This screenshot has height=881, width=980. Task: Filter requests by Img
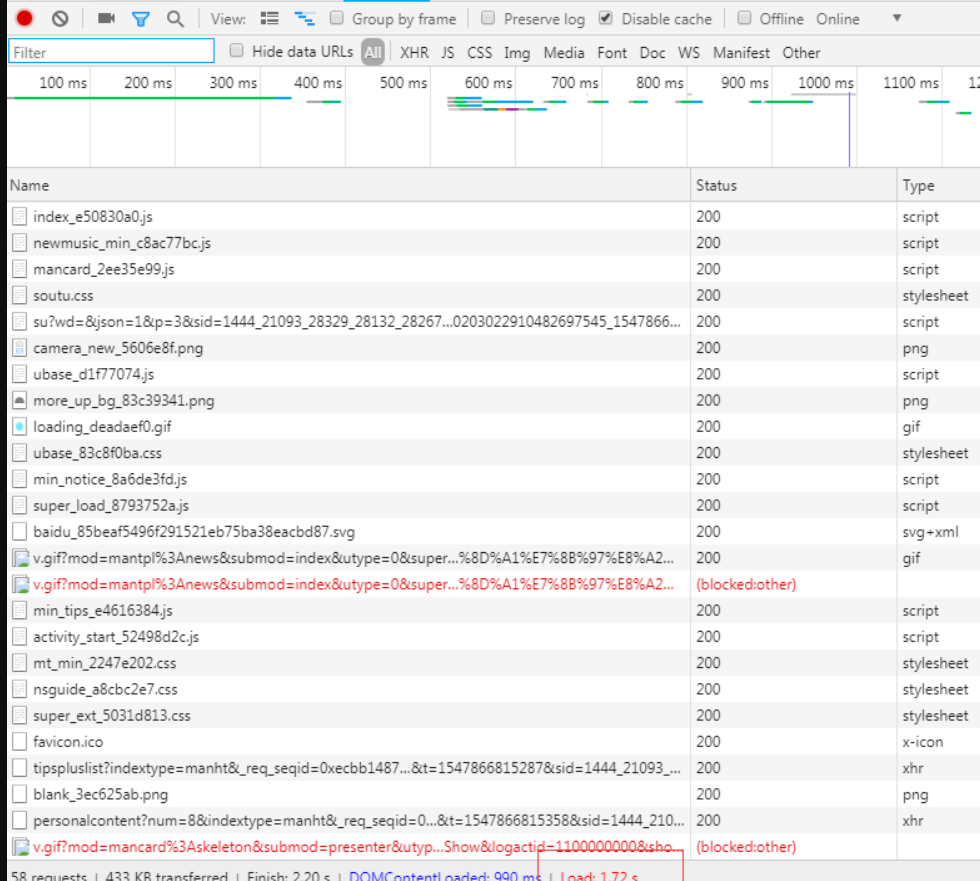pyautogui.click(x=517, y=54)
